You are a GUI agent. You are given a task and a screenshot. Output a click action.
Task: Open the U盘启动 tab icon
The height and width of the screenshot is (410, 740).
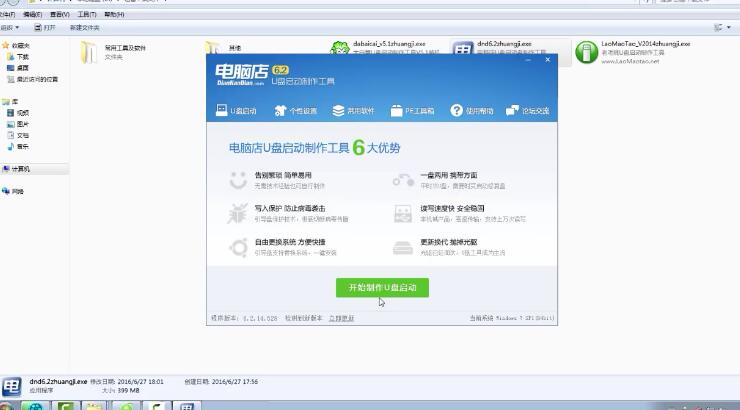(x=221, y=110)
